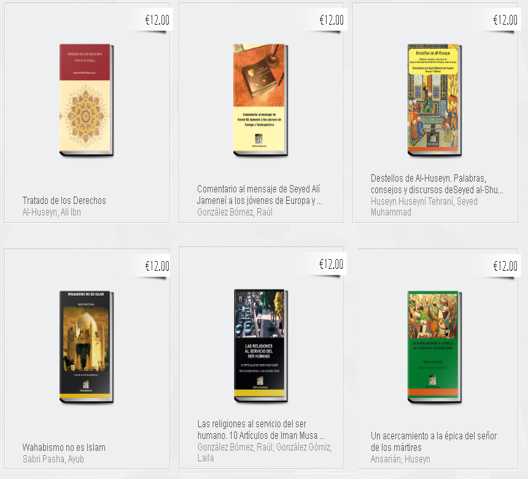528x479 pixels.
Task: Click author Ansarián, Huseyn
Action: [x=400, y=459]
